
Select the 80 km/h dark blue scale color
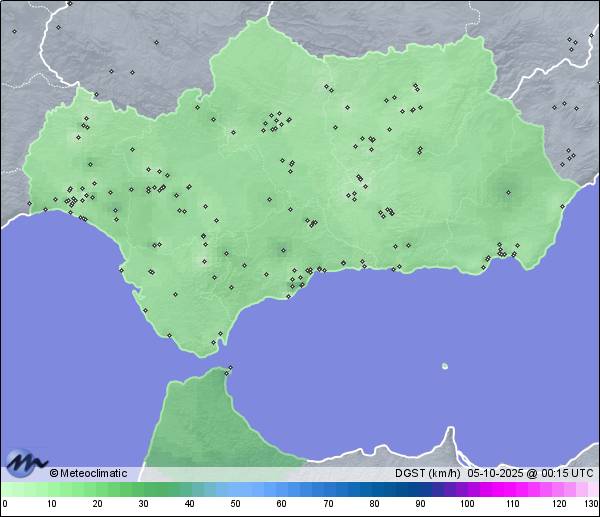(374, 490)
